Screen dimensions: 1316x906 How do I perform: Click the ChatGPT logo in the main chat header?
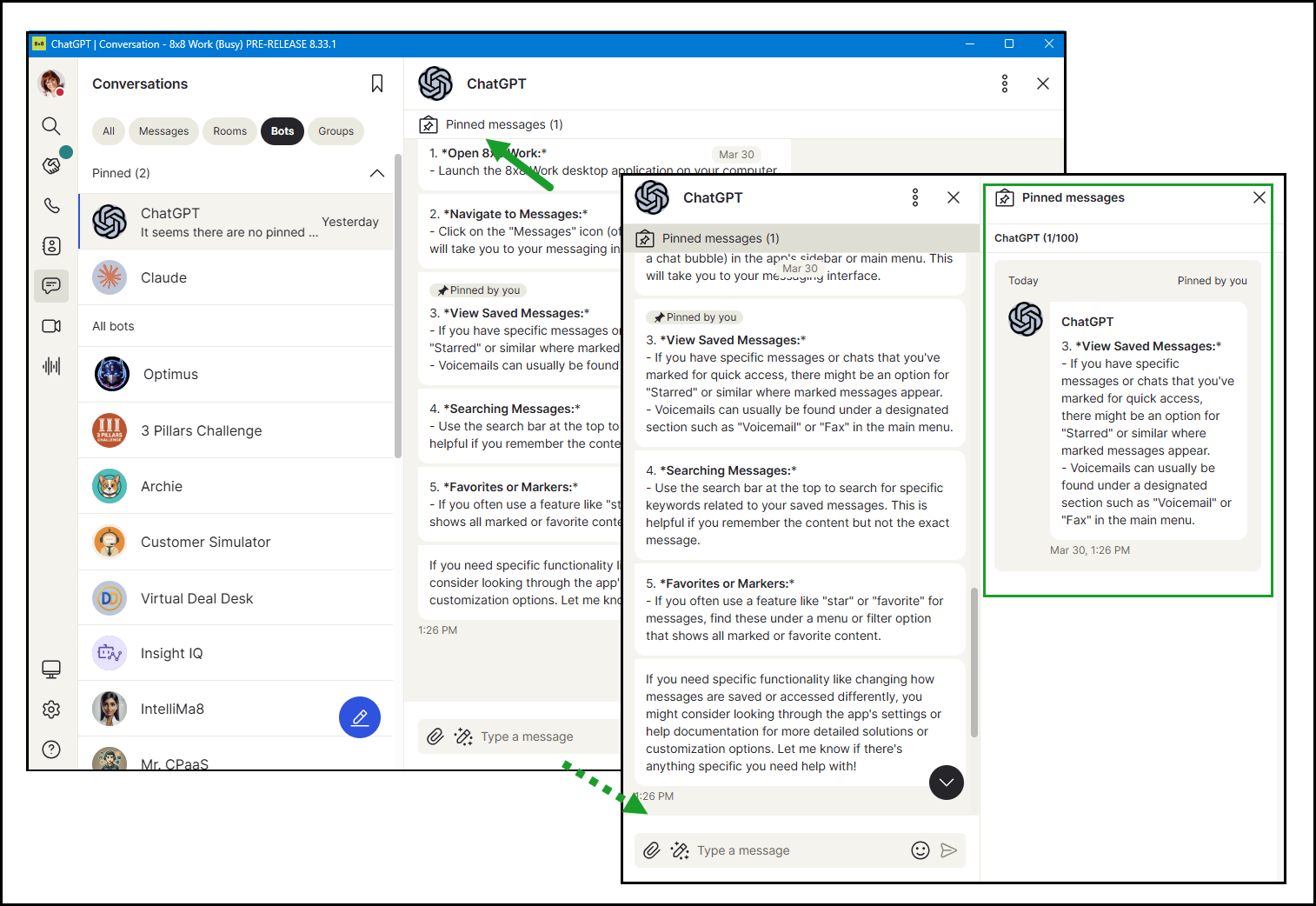(x=435, y=83)
